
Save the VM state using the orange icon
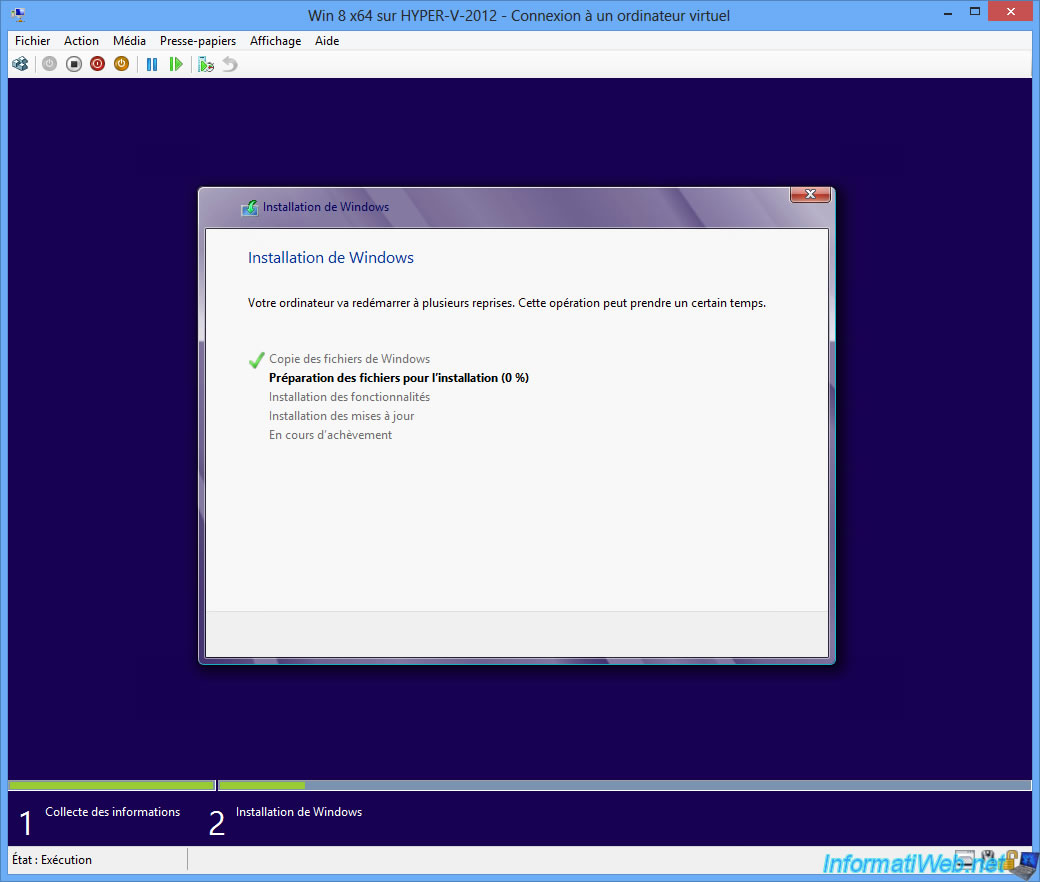tap(121, 64)
